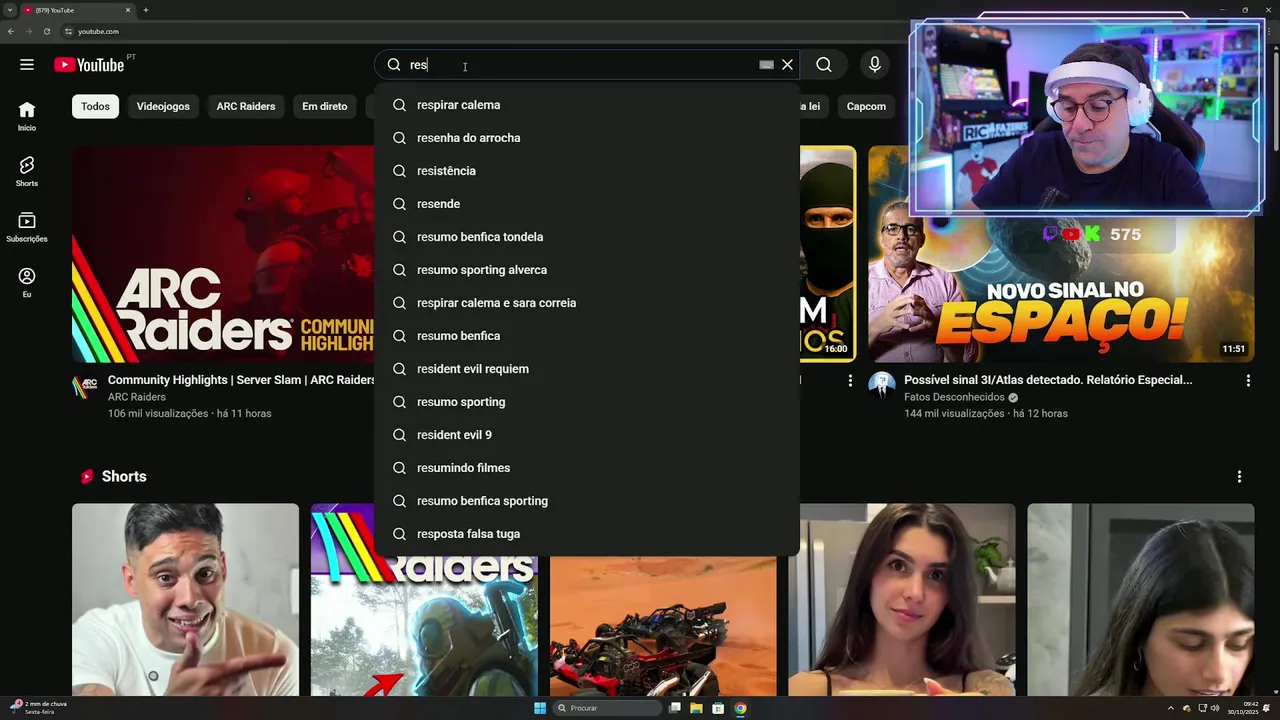Choose suggestion 'resumo benfica tondela'

[x=587, y=237]
